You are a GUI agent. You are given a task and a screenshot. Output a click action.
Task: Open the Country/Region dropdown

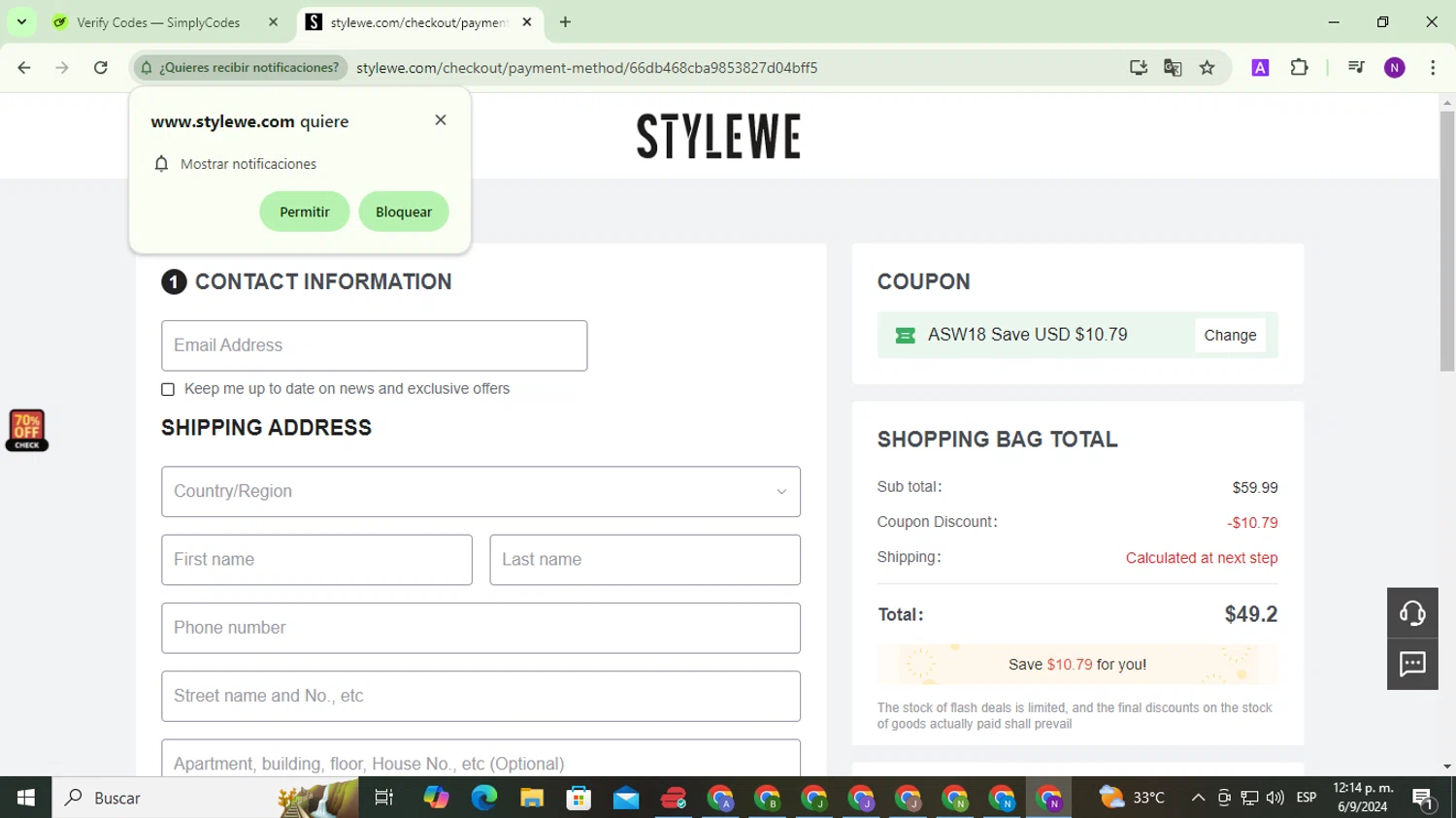click(x=481, y=492)
